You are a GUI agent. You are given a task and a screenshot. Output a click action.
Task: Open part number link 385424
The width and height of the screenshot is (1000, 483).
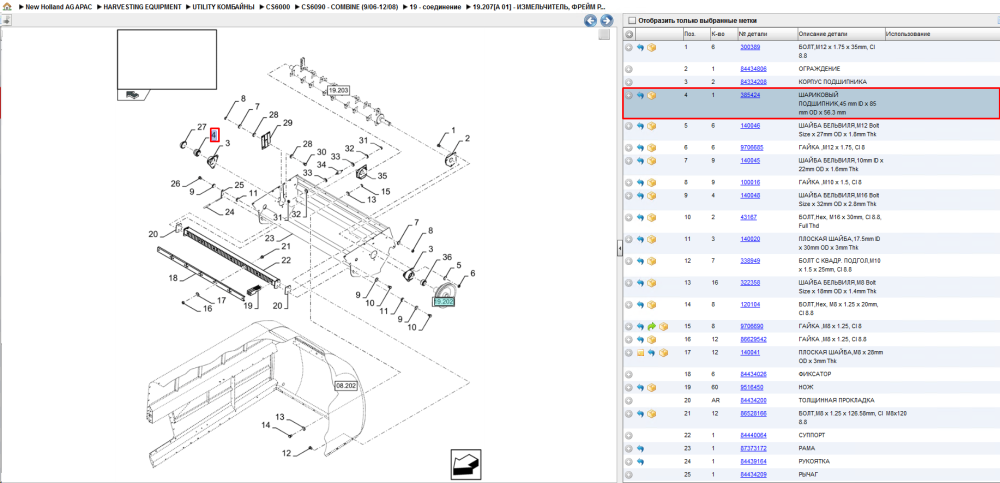(x=750, y=95)
